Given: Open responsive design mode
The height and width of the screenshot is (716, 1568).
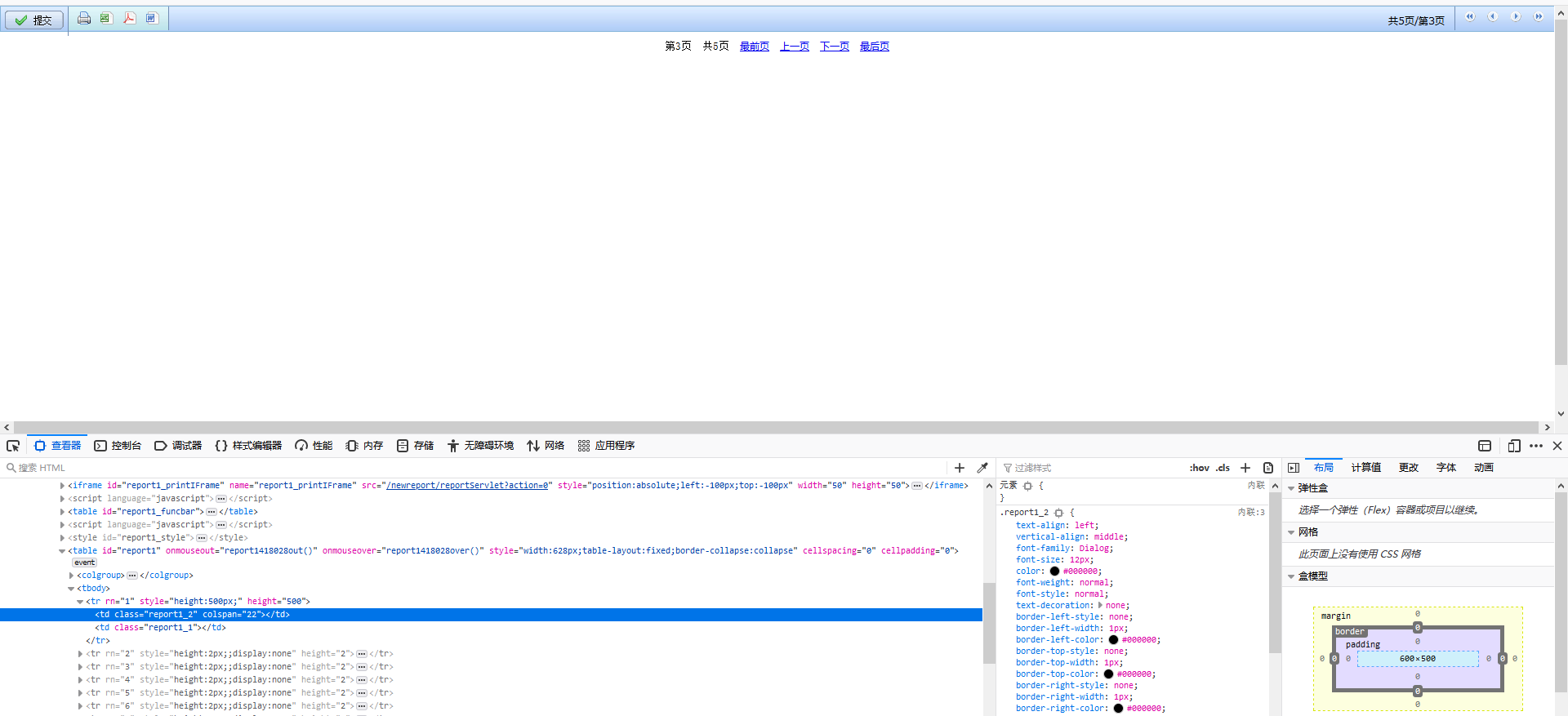Looking at the screenshot, I should [x=1514, y=446].
